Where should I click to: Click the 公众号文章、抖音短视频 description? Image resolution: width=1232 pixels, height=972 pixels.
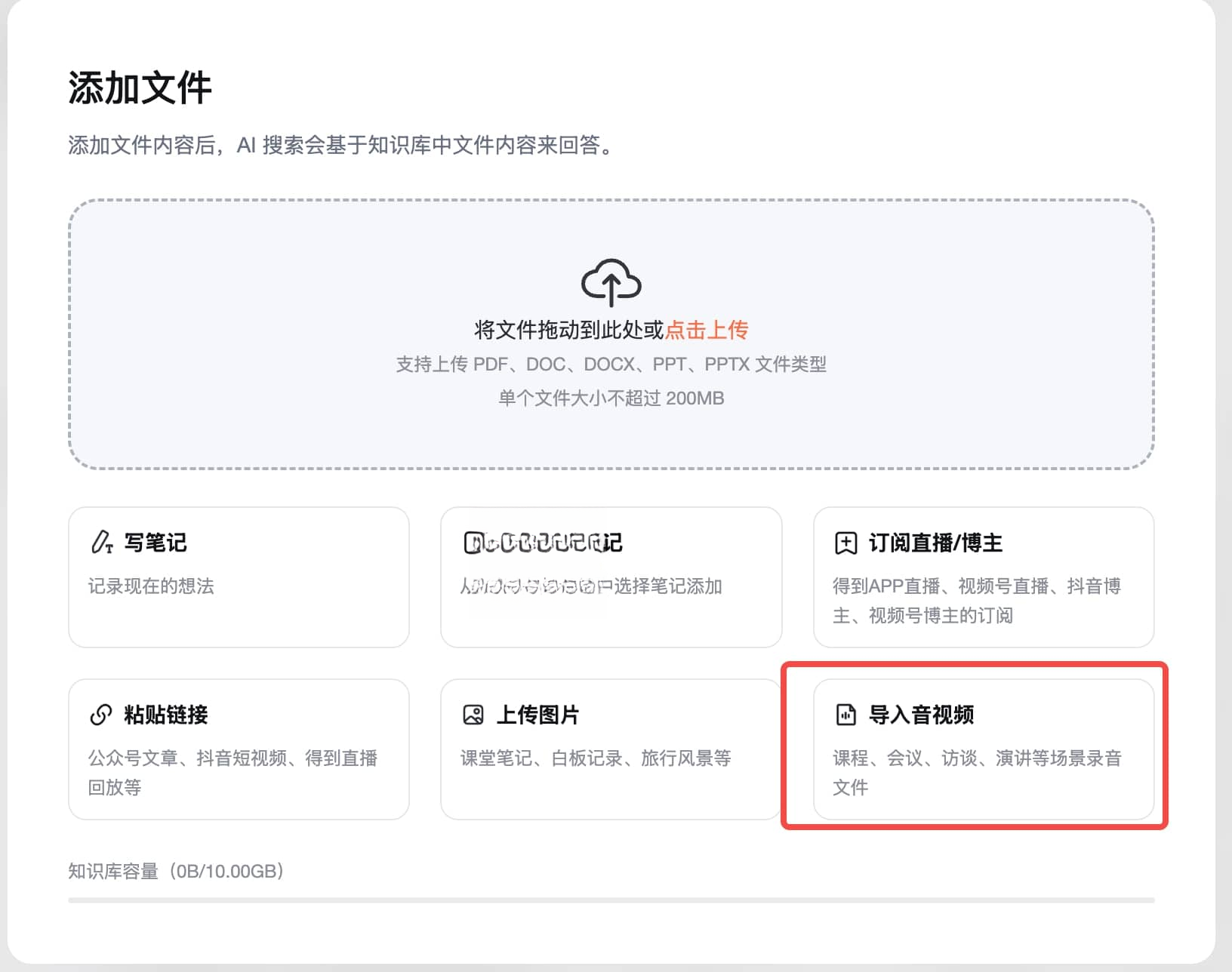(x=233, y=772)
